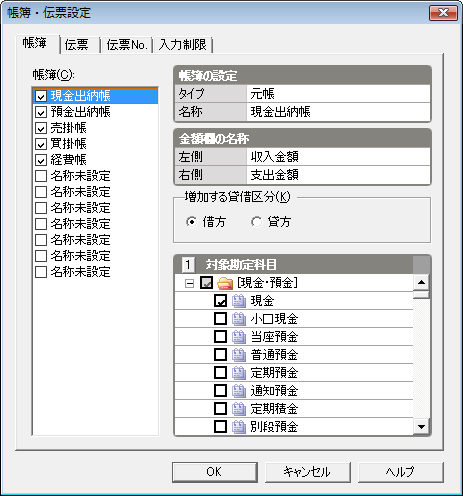Image resolution: width=463 pixels, height=496 pixels.
Task: Click the account icon beside 当座預金
Action: 239,337
